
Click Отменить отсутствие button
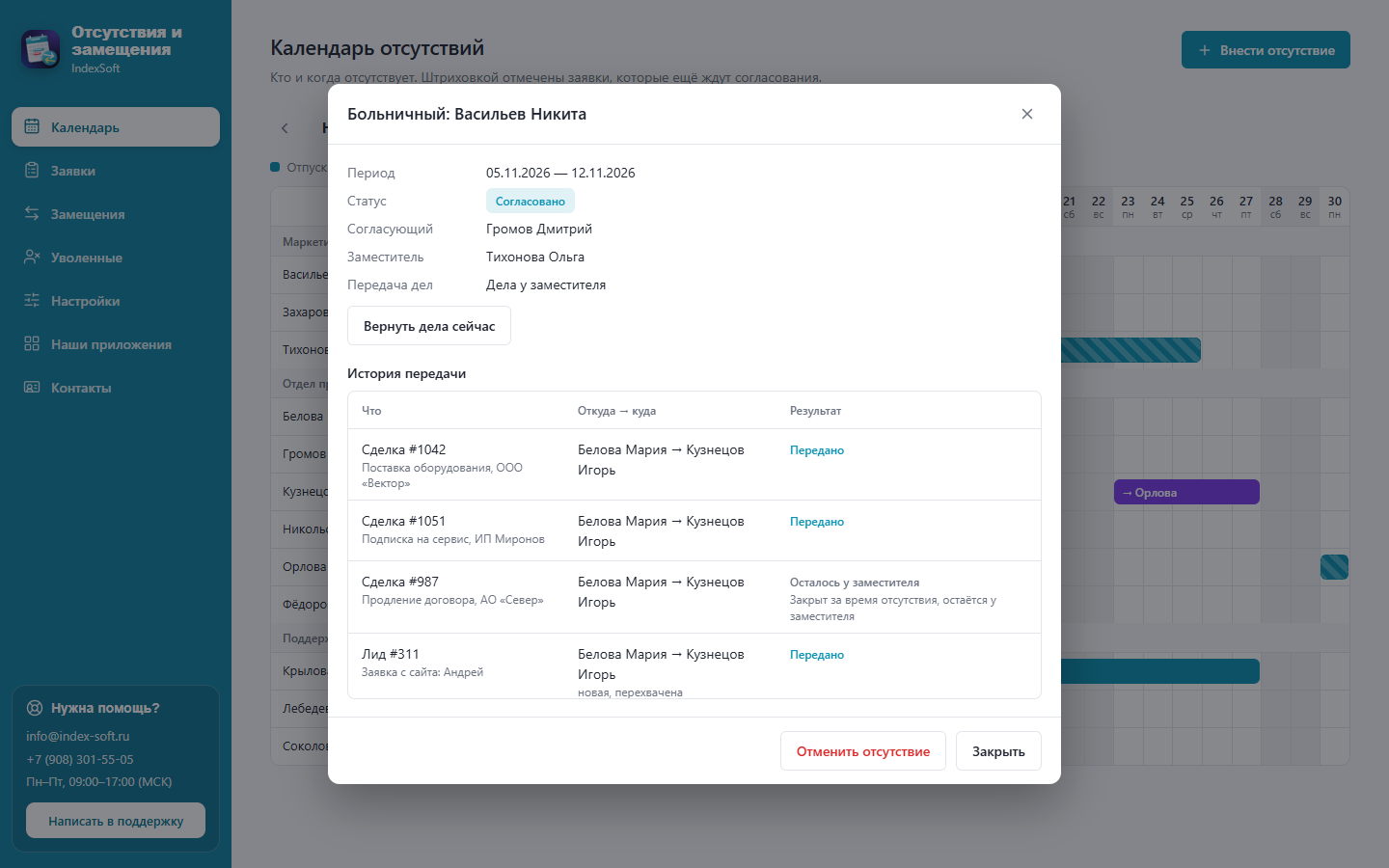point(863,751)
